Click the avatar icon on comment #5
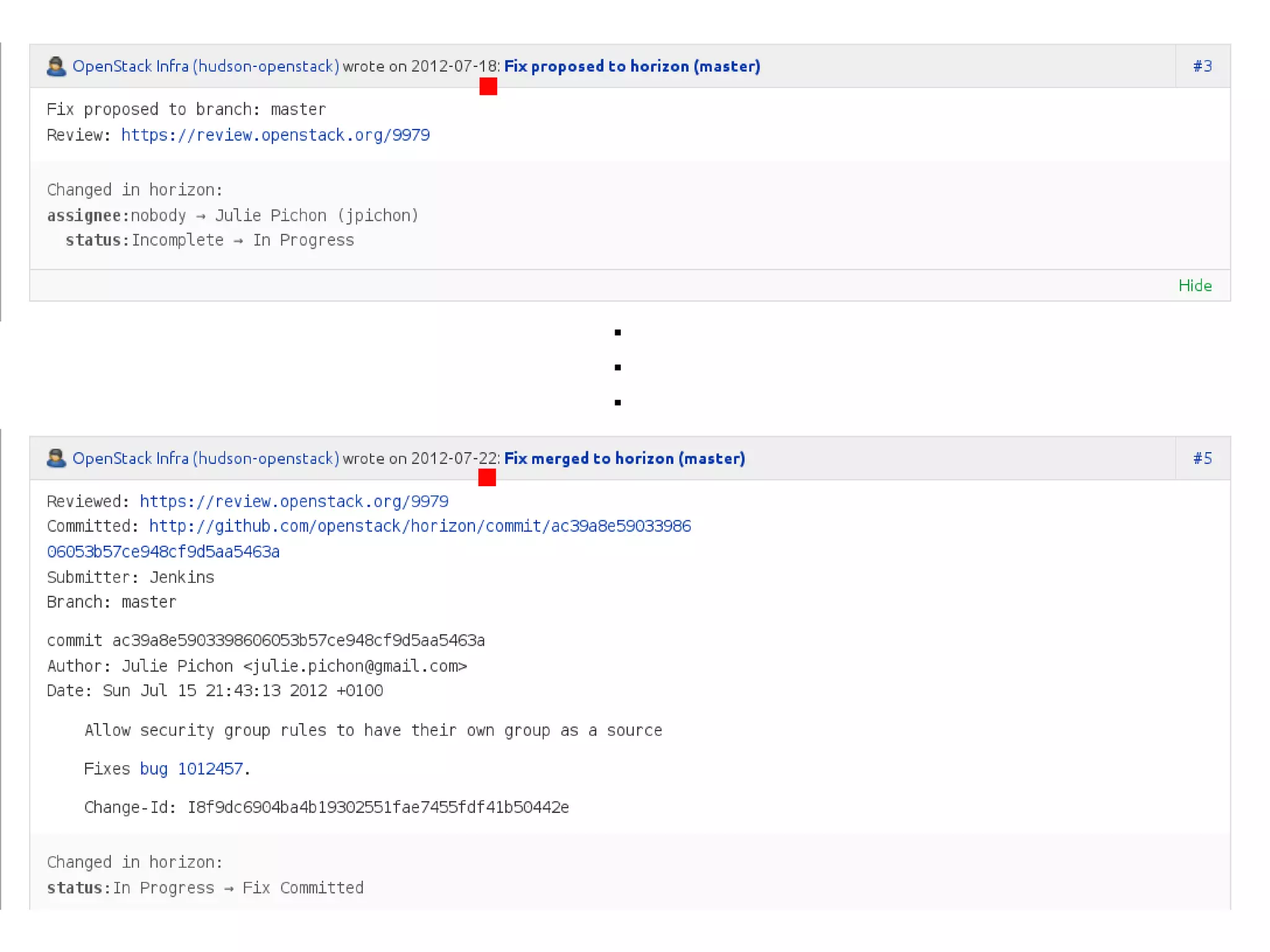The image size is (1270, 952). (56, 458)
